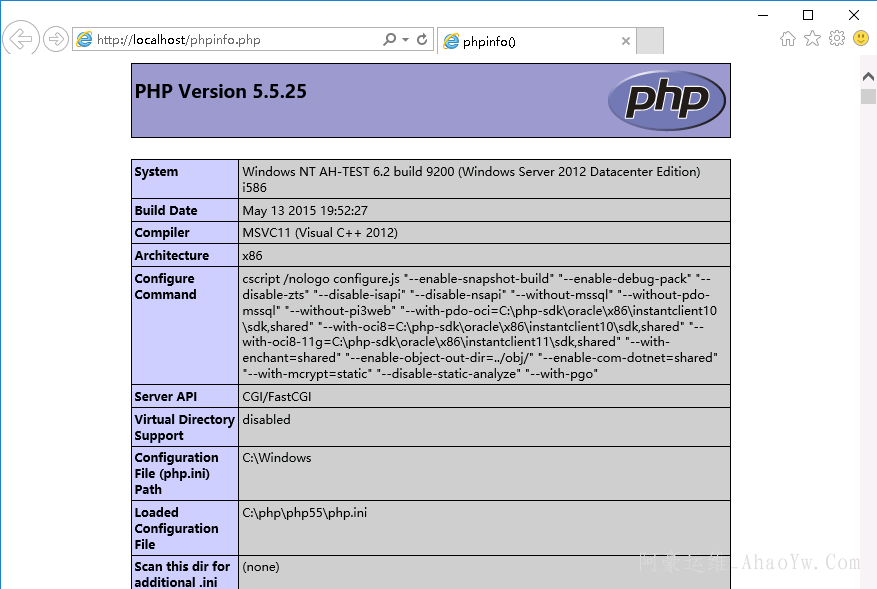Open the Favorites star icon
This screenshot has width=877, height=589.
[812, 38]
